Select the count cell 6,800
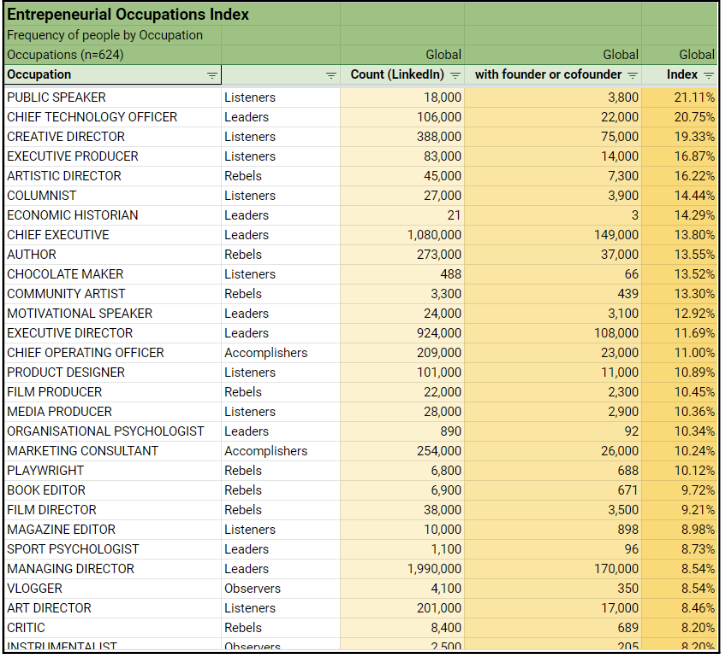Viewport: 722px width, 654px height. coord(402,471)
